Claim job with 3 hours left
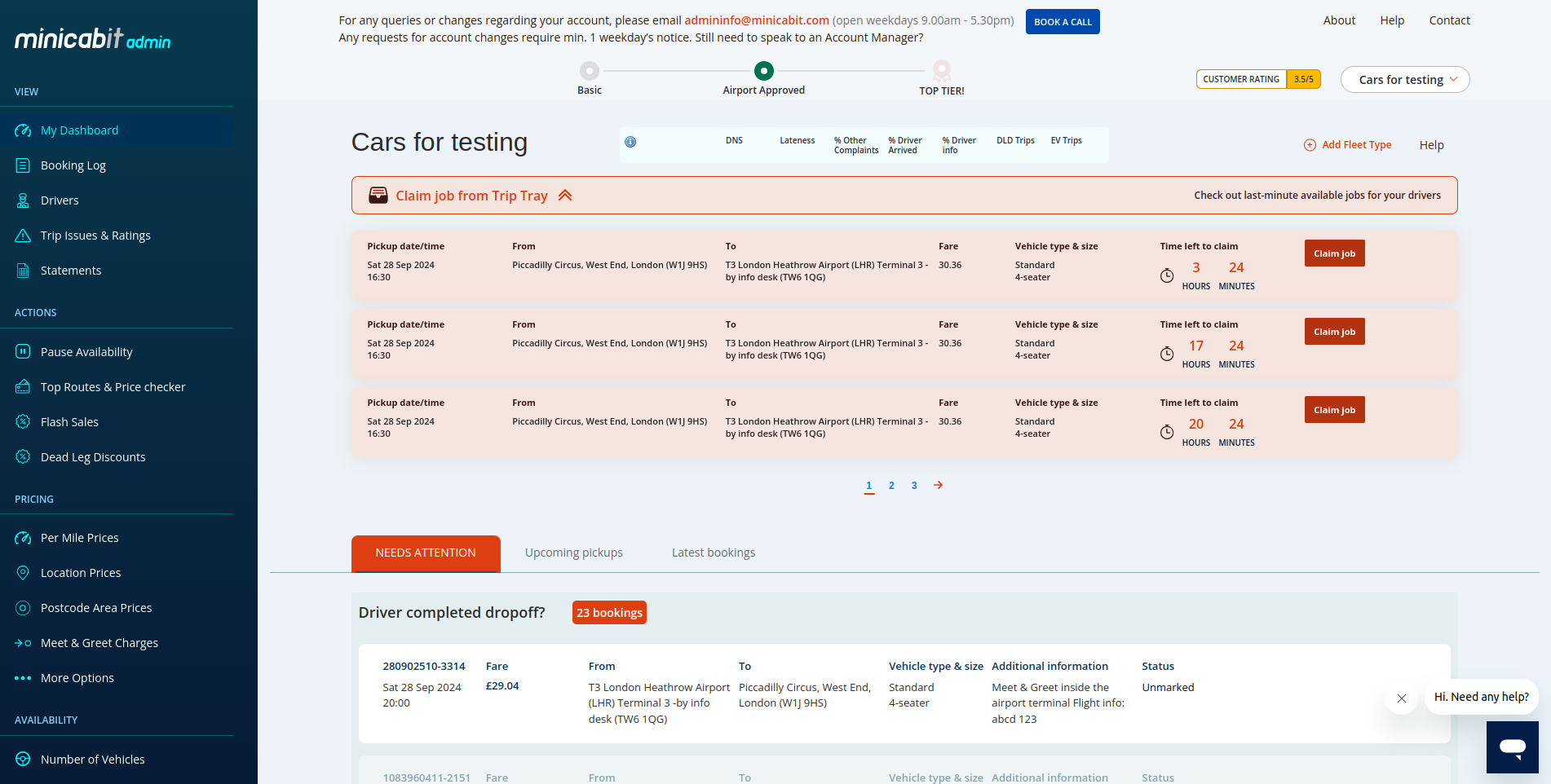 1334,253
